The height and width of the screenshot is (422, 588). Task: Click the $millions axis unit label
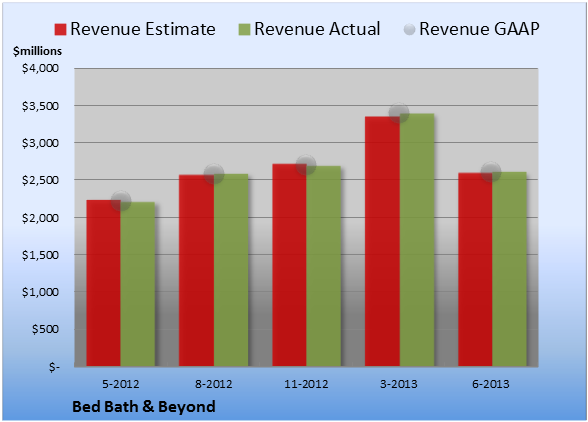[37, 51]
